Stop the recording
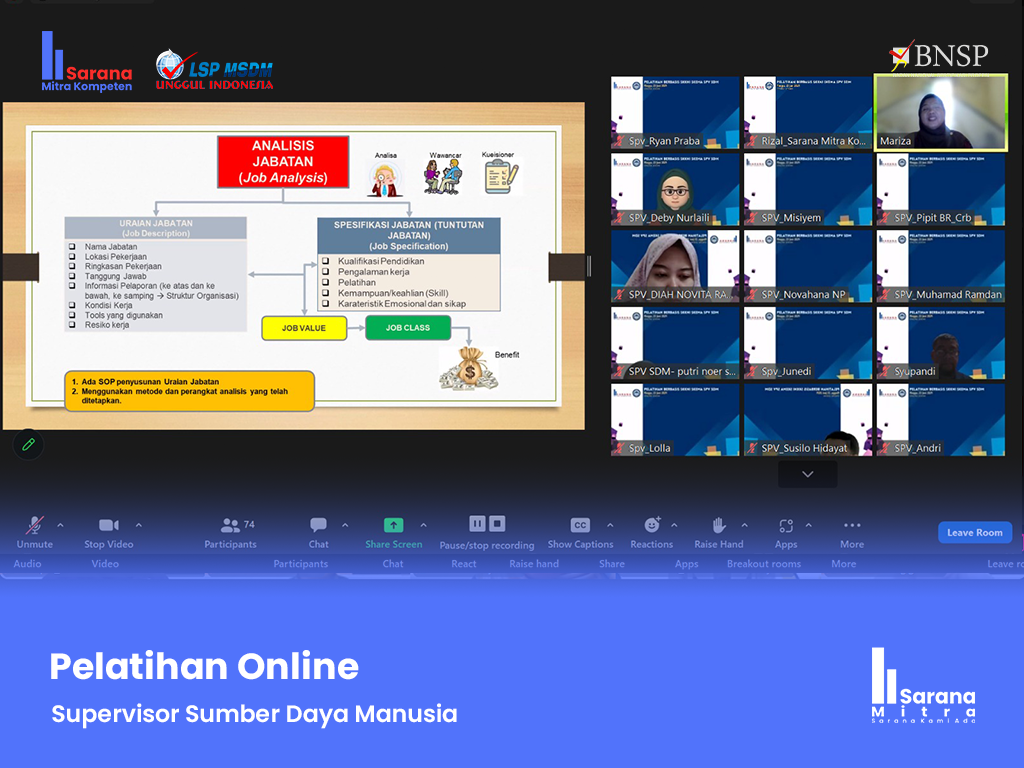Viewport: 1024px width, 768px height. point(497,524)
